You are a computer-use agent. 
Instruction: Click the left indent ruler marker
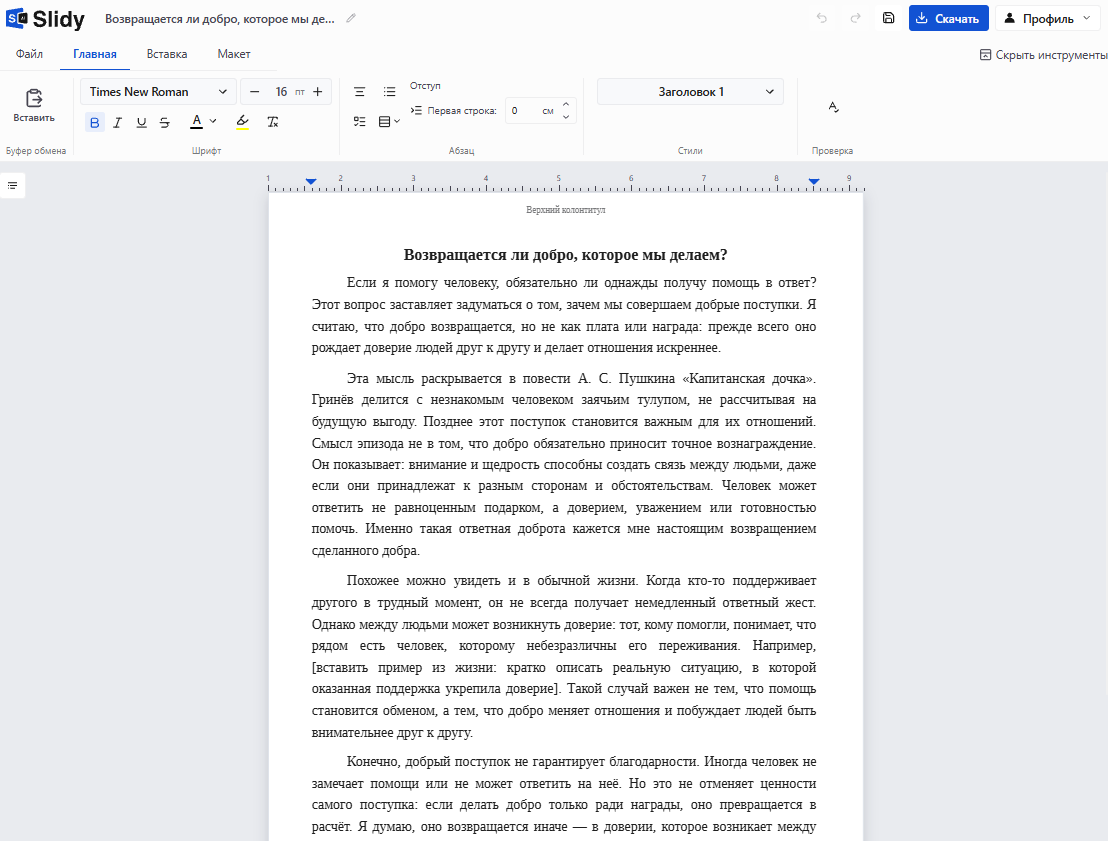[311, 182]
